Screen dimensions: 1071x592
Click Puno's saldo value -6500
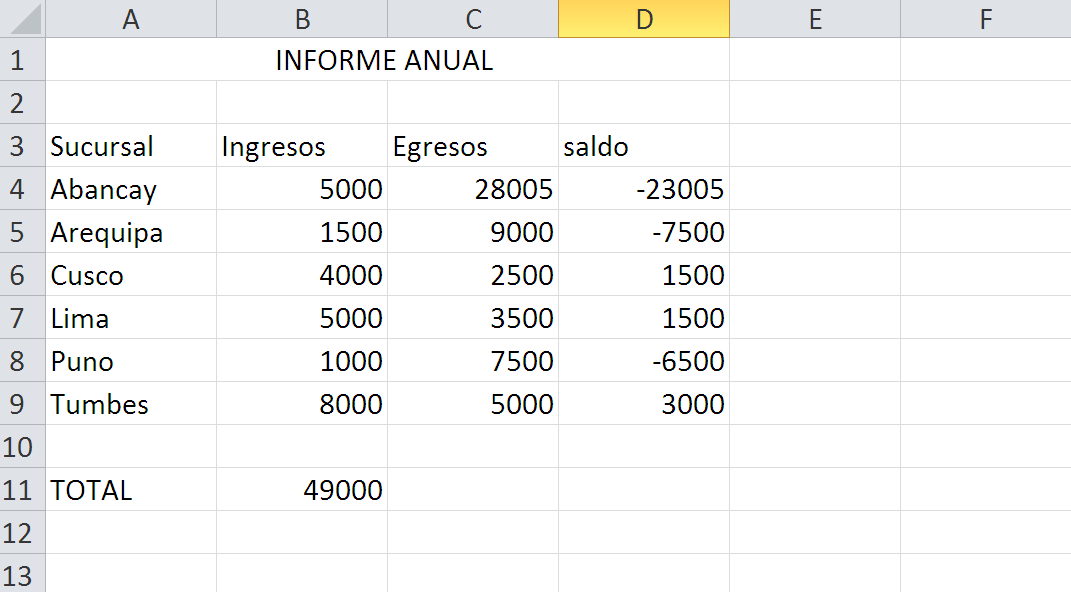tap(643, 361)
